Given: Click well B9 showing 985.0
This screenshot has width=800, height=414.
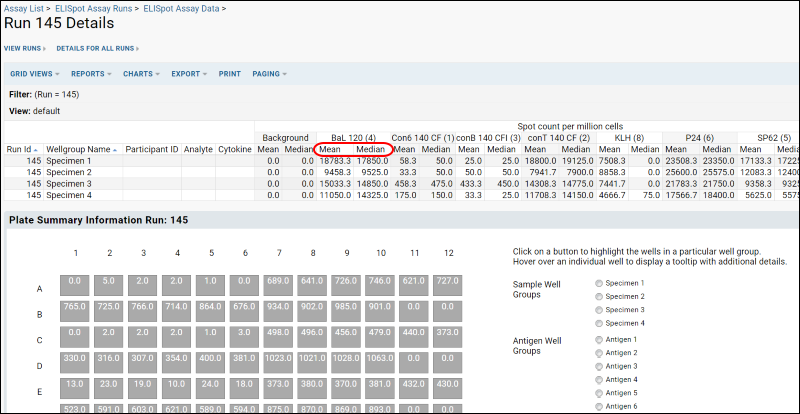Looking at the screenshot, I should tap(346, 311).
